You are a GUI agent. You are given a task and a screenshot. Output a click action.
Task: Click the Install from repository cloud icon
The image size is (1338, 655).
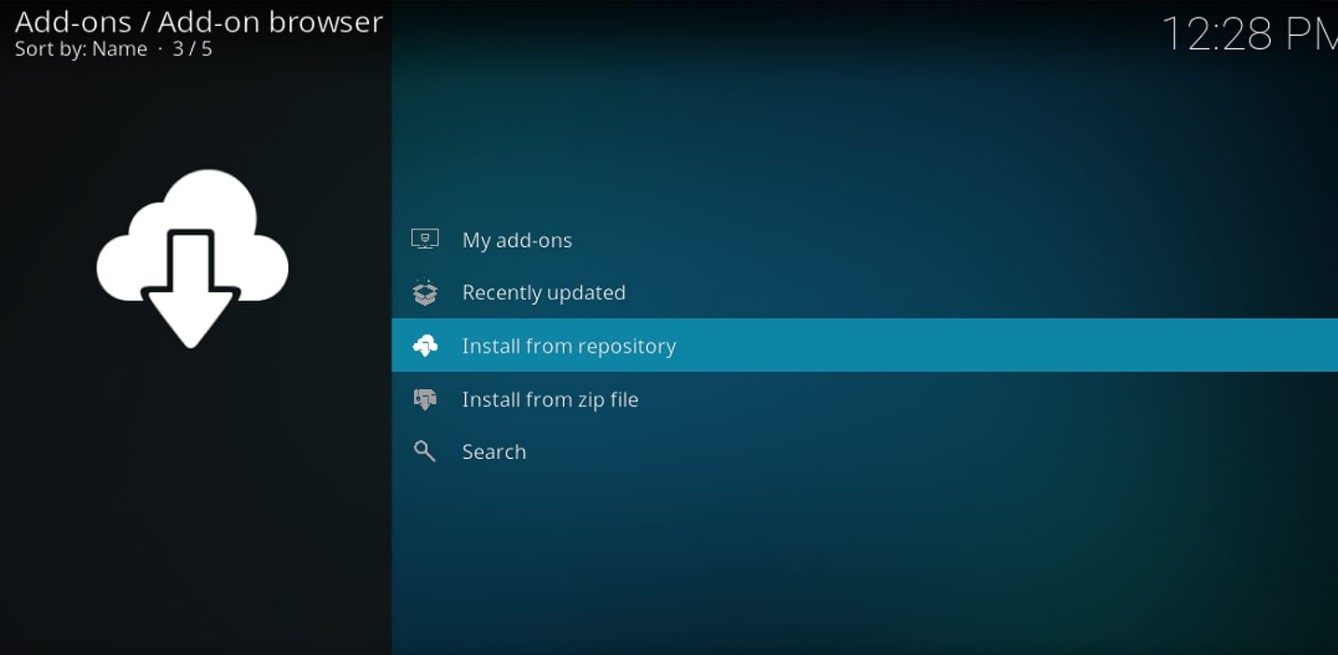(x=425, y=345)
